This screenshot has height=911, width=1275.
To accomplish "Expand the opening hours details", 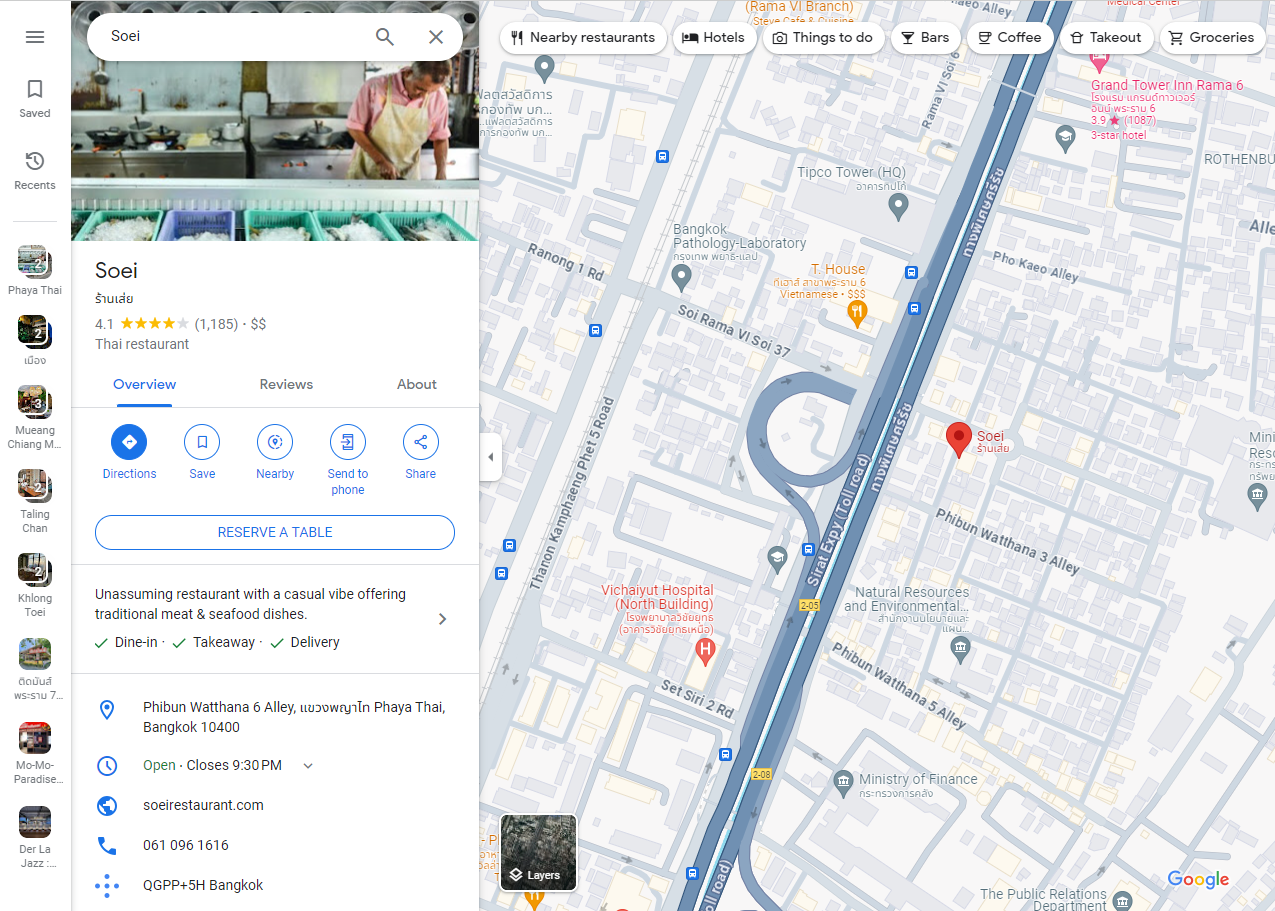I will (308, 765).
